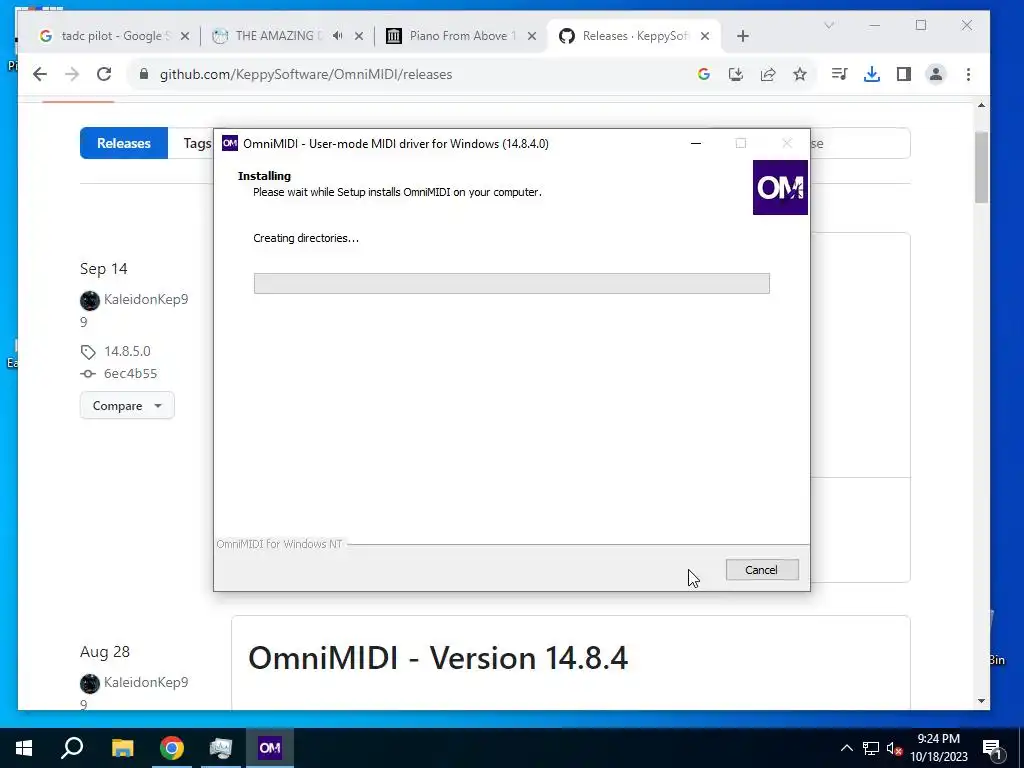The width and height of the screenshot is (1024, 768).
Task: Open the Compare dropdown for 14.8.5.0
Action: click(x=127, y=406)
